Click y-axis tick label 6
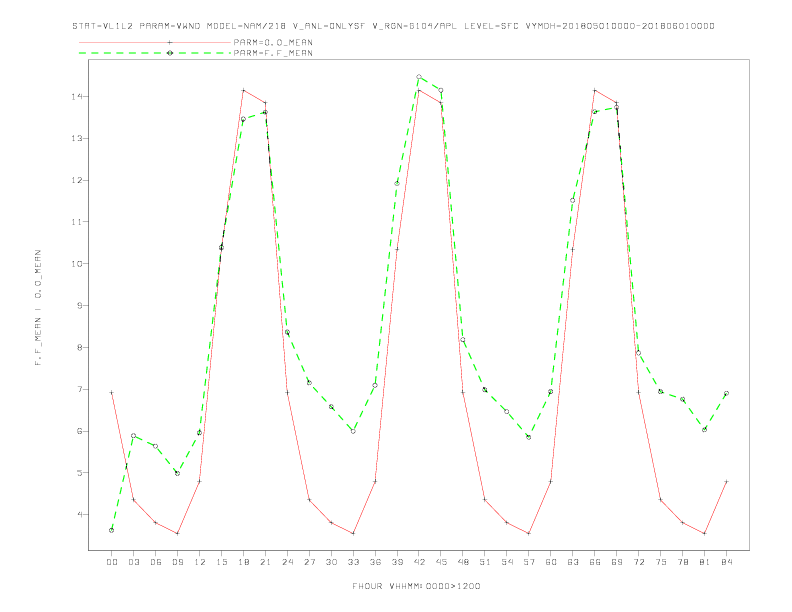This screenshot has height=612, width=792. [x=80, y=431]
